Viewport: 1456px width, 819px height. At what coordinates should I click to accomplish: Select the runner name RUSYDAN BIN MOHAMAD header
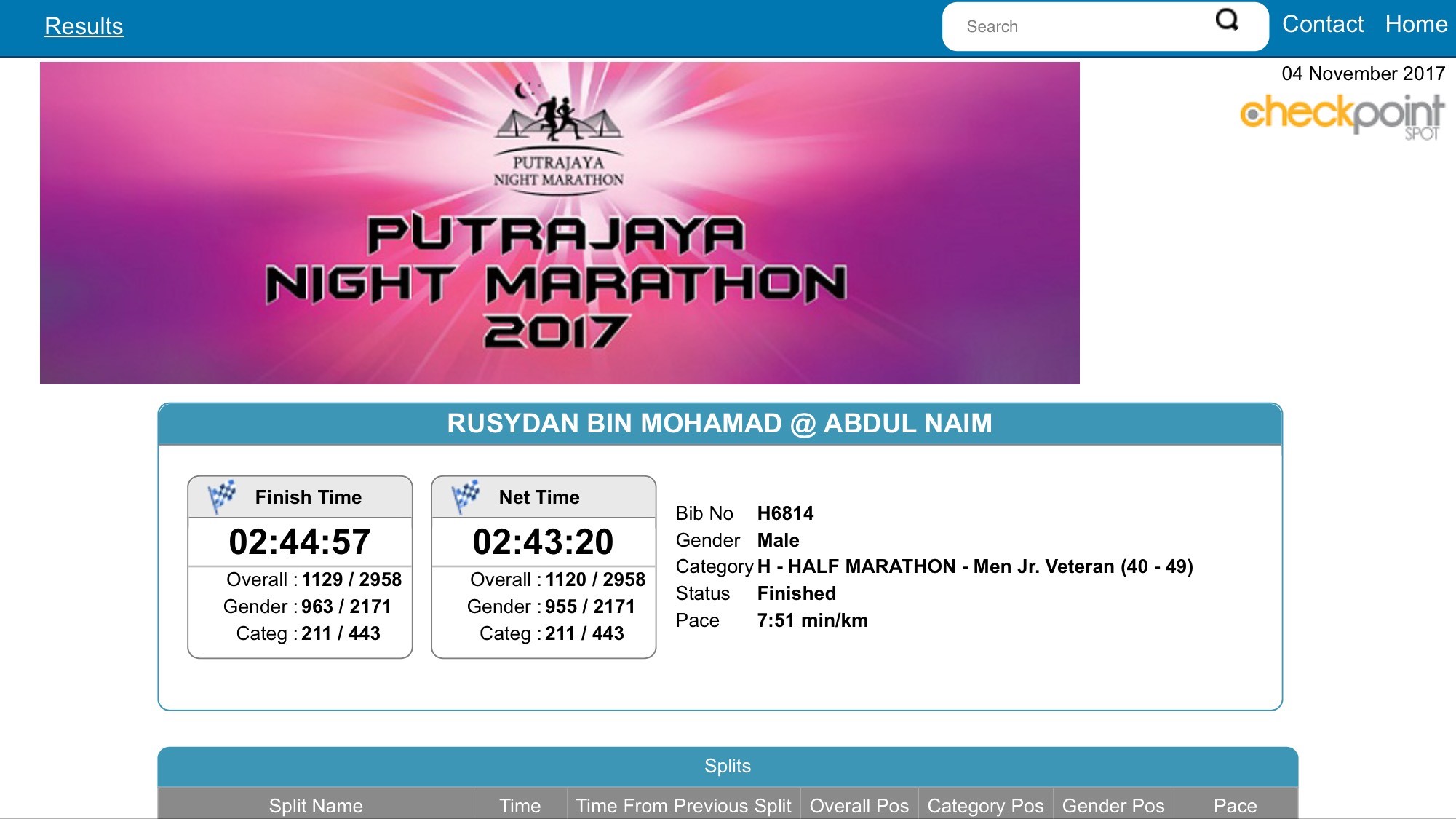(x=720, y=423)
